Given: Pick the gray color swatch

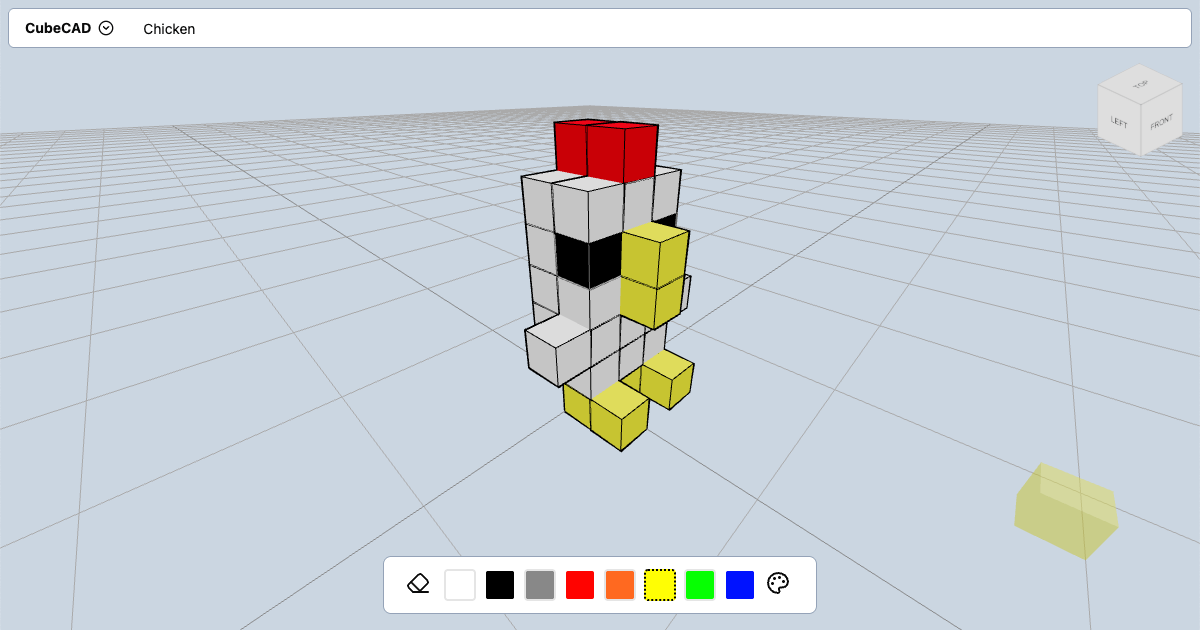Looking at the screenshot, I should [540, 585].
